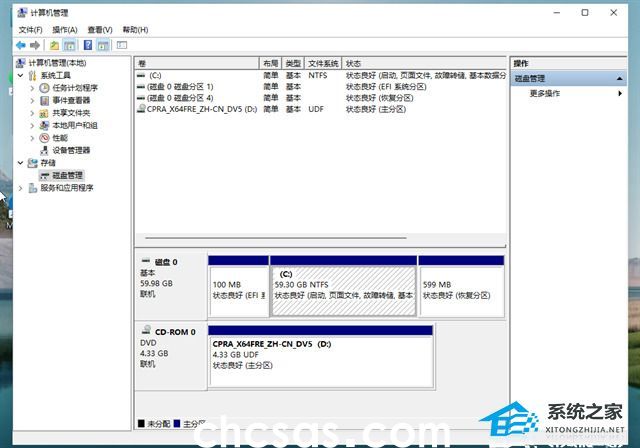The height and width of the screenshot is (448, 640).
Task: Open the 查看(V) menu
Action: pos(100,30)
